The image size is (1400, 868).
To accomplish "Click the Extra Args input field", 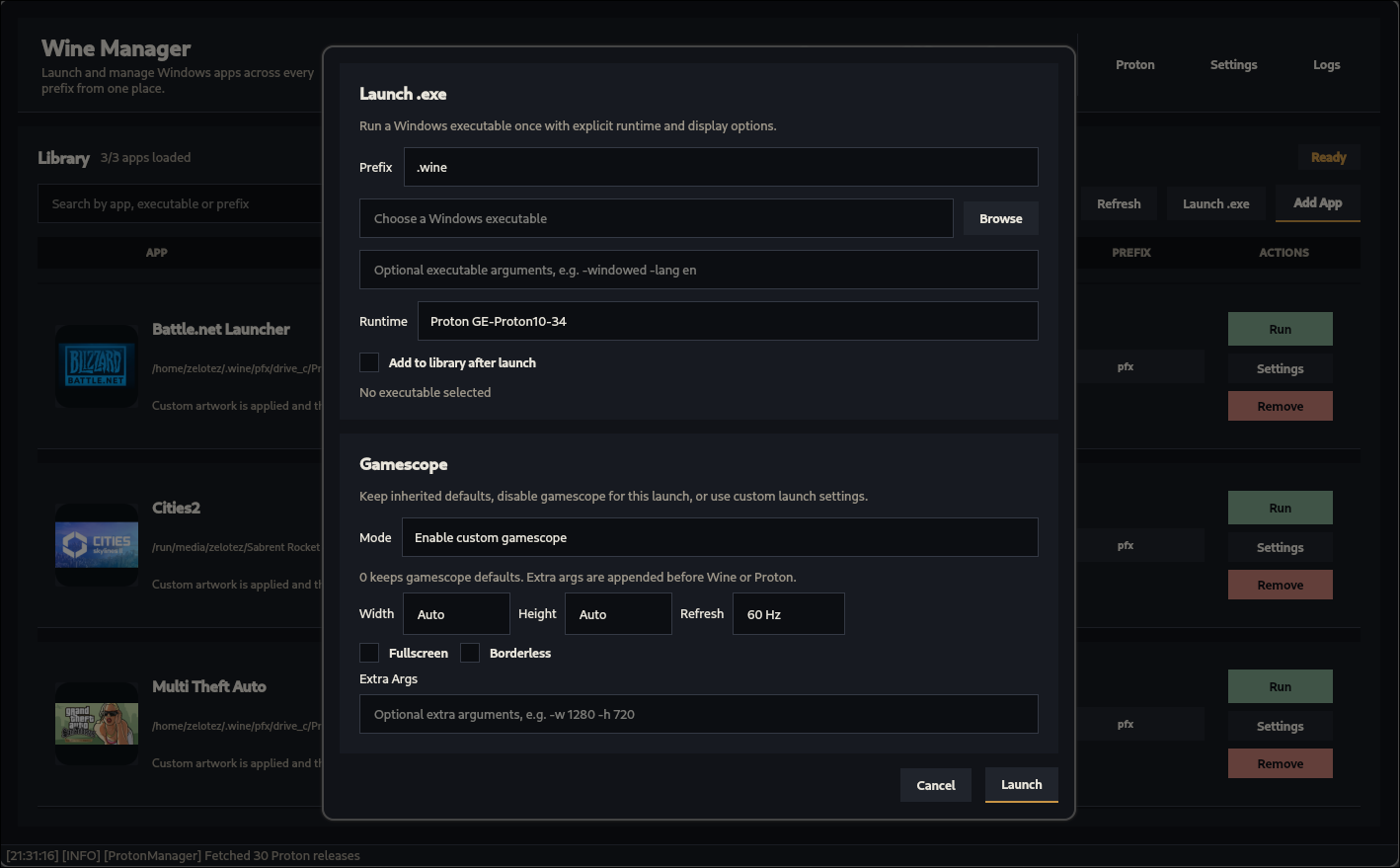I will pos(699,714).
